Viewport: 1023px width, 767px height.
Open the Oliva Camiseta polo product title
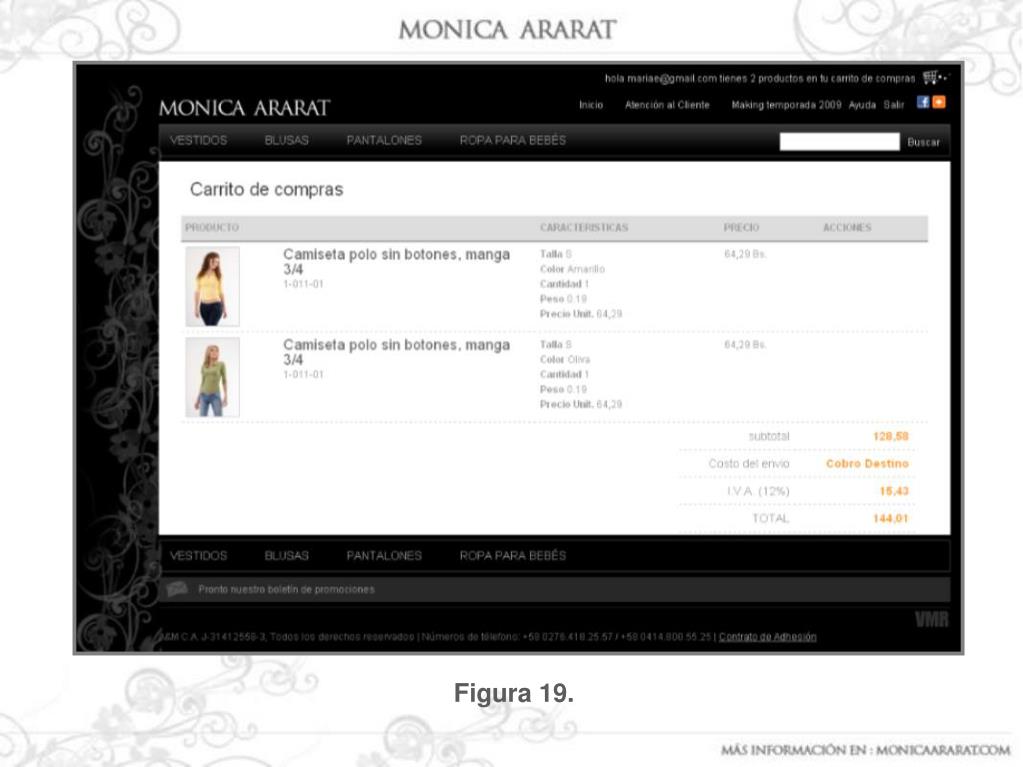coord(396,352)
